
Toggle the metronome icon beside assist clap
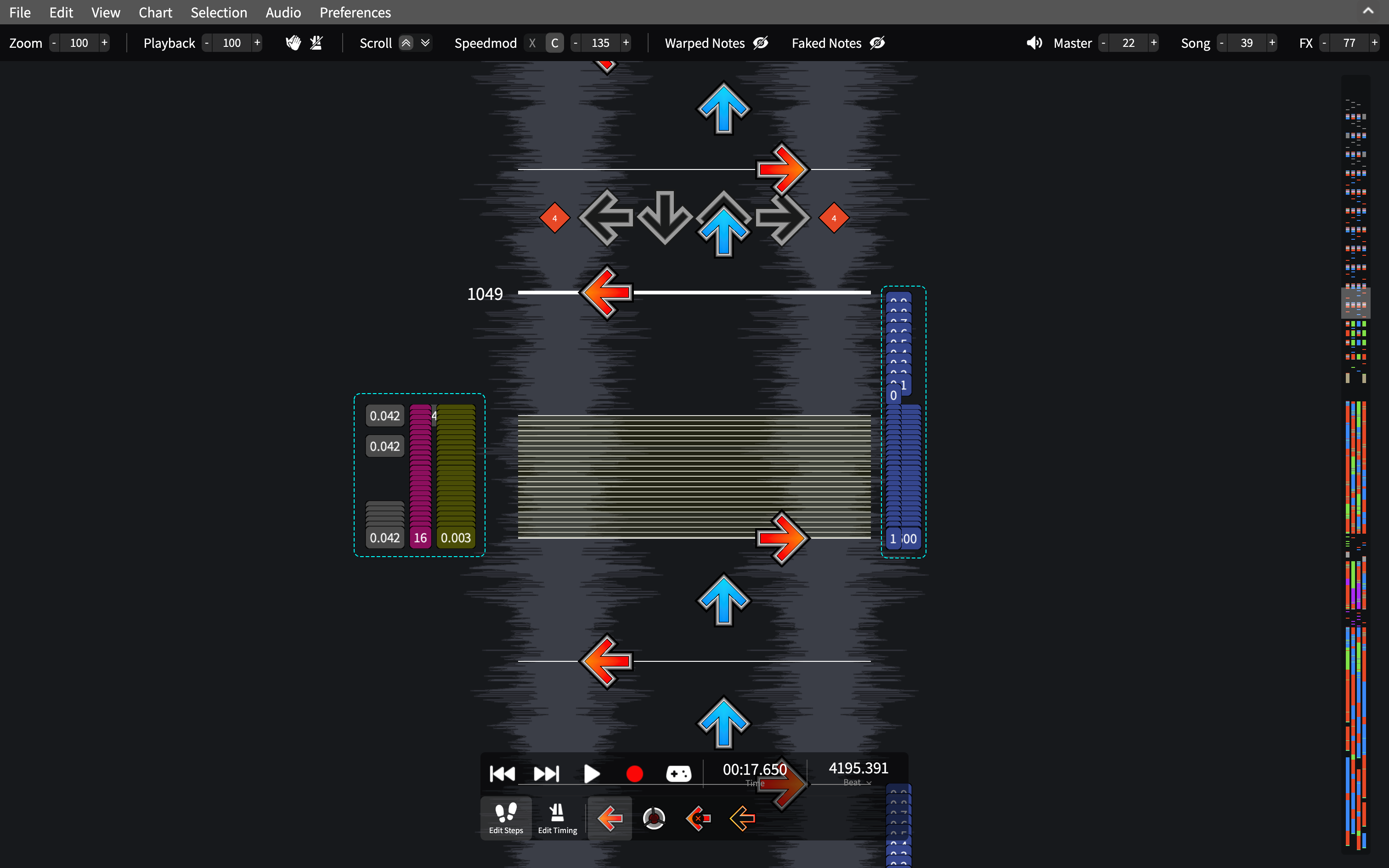point(316,43)
